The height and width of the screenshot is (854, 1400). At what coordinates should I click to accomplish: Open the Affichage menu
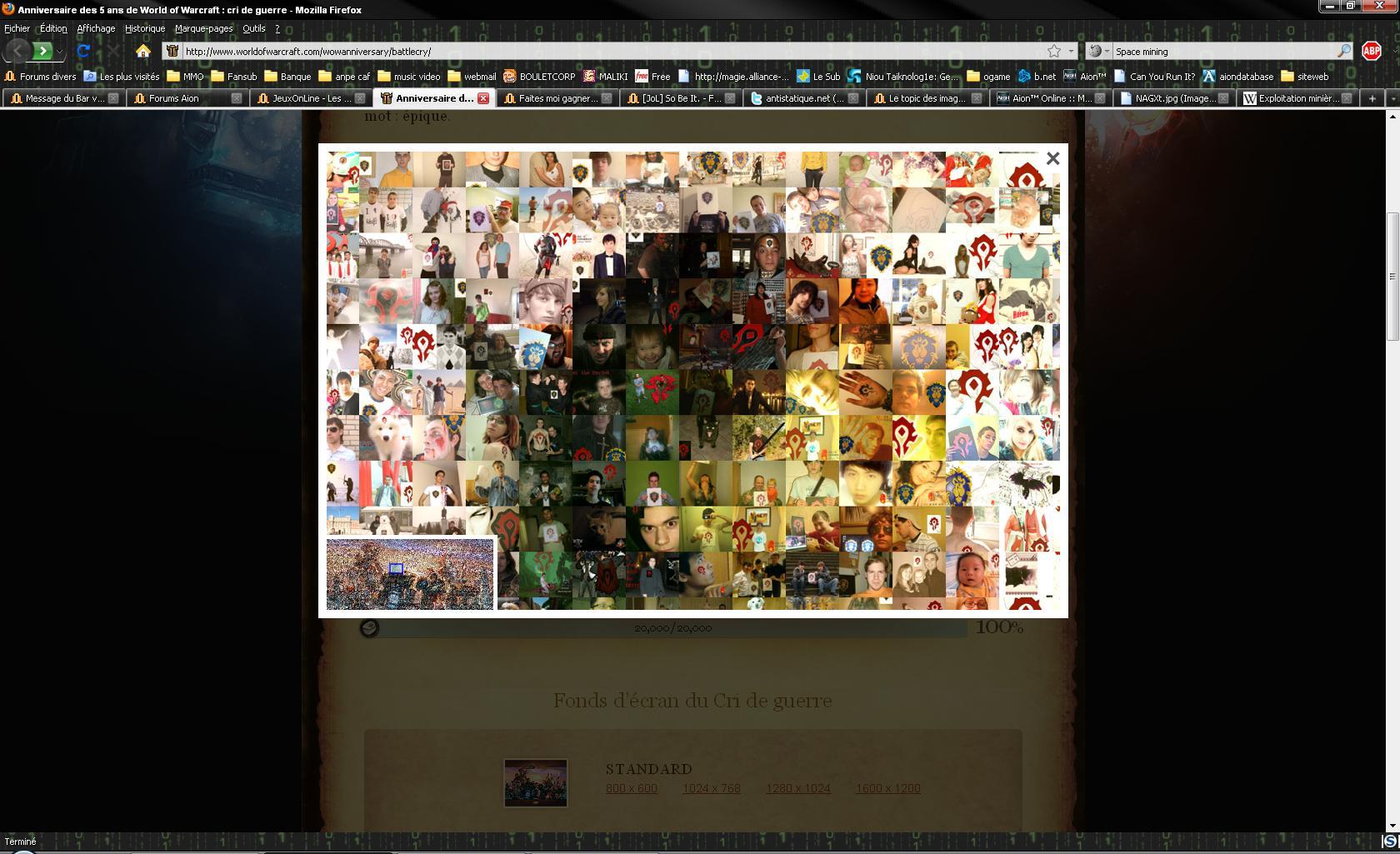[x=96, y=28]
